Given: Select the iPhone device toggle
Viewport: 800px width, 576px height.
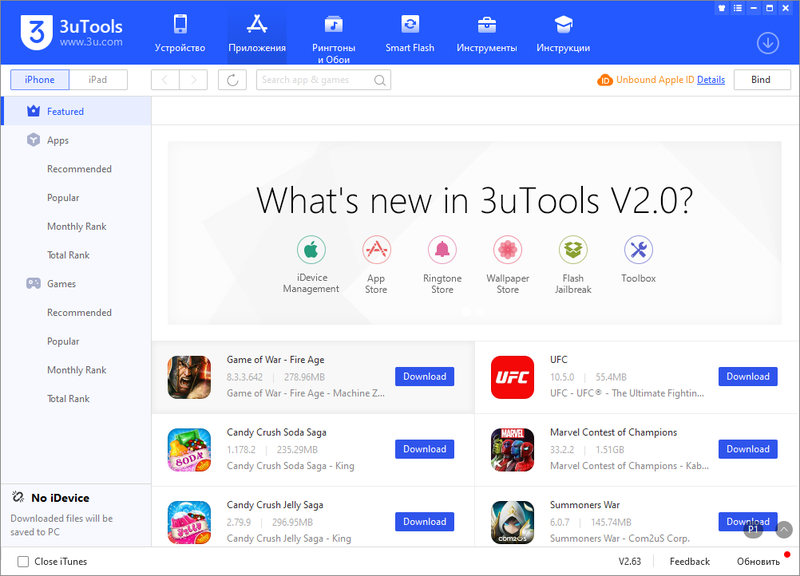Looking at the screenshot, I should (x=40, y=80).
